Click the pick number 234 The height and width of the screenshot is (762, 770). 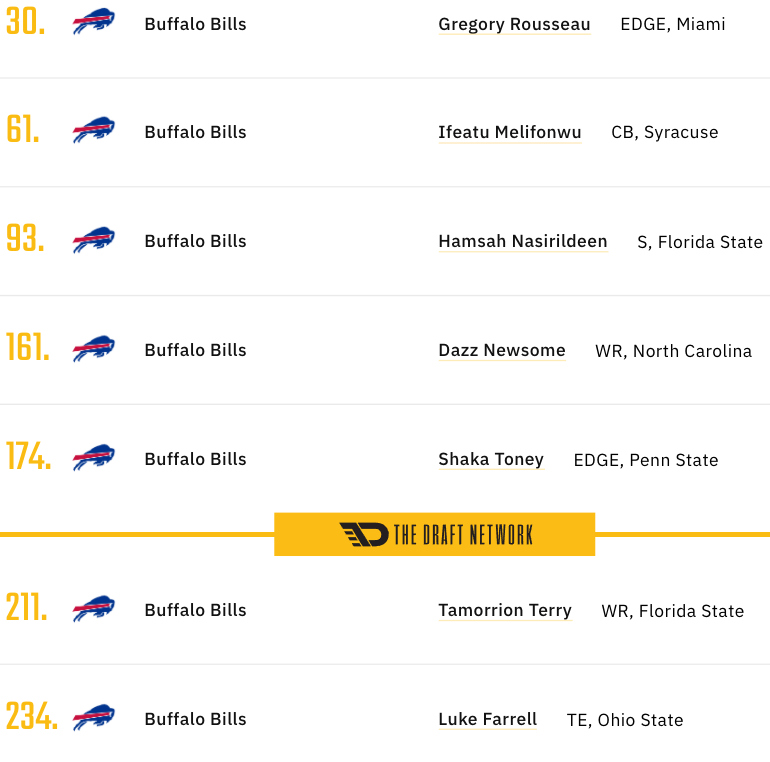point(32,716)
